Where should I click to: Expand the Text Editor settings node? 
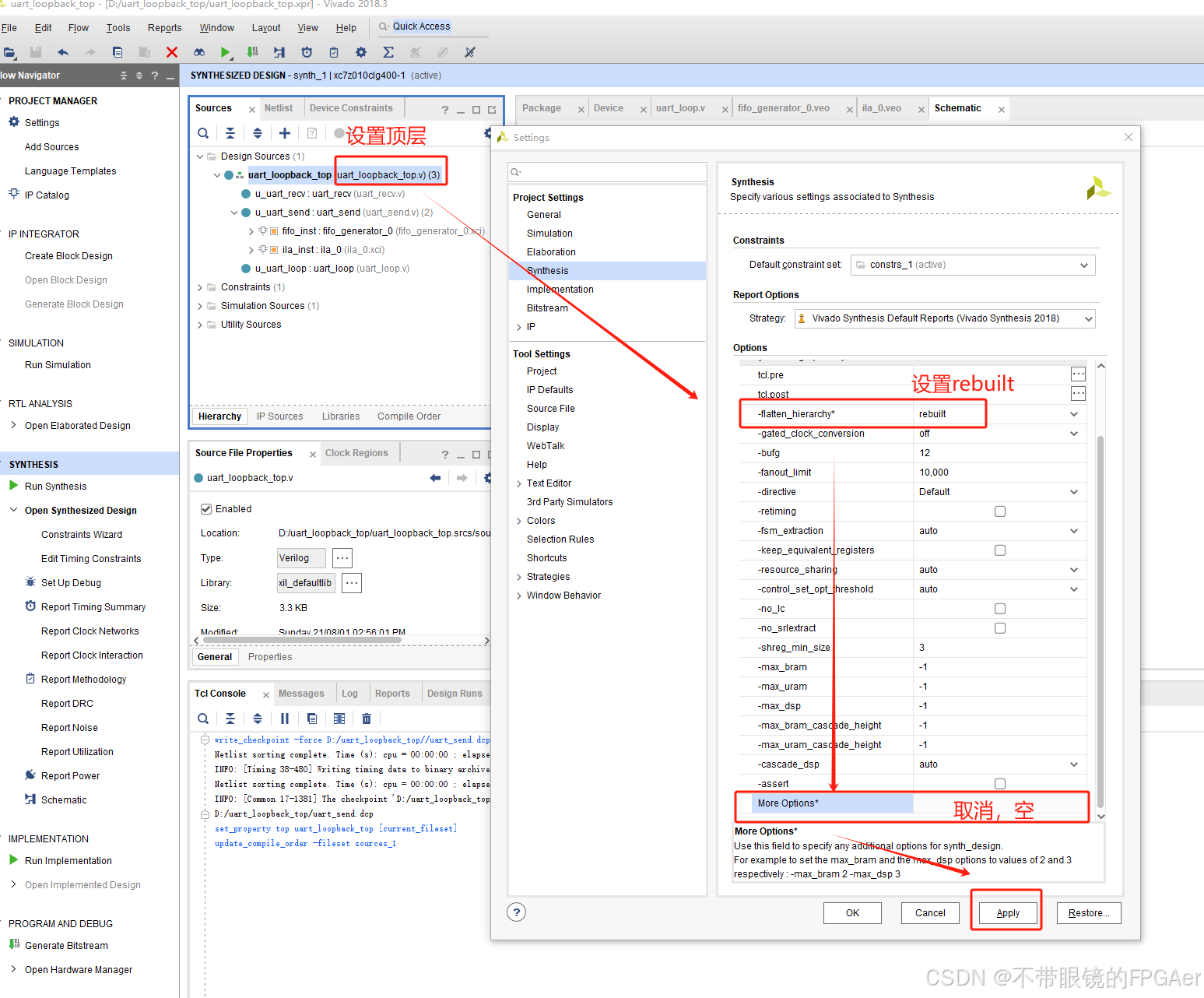point(519,483)
